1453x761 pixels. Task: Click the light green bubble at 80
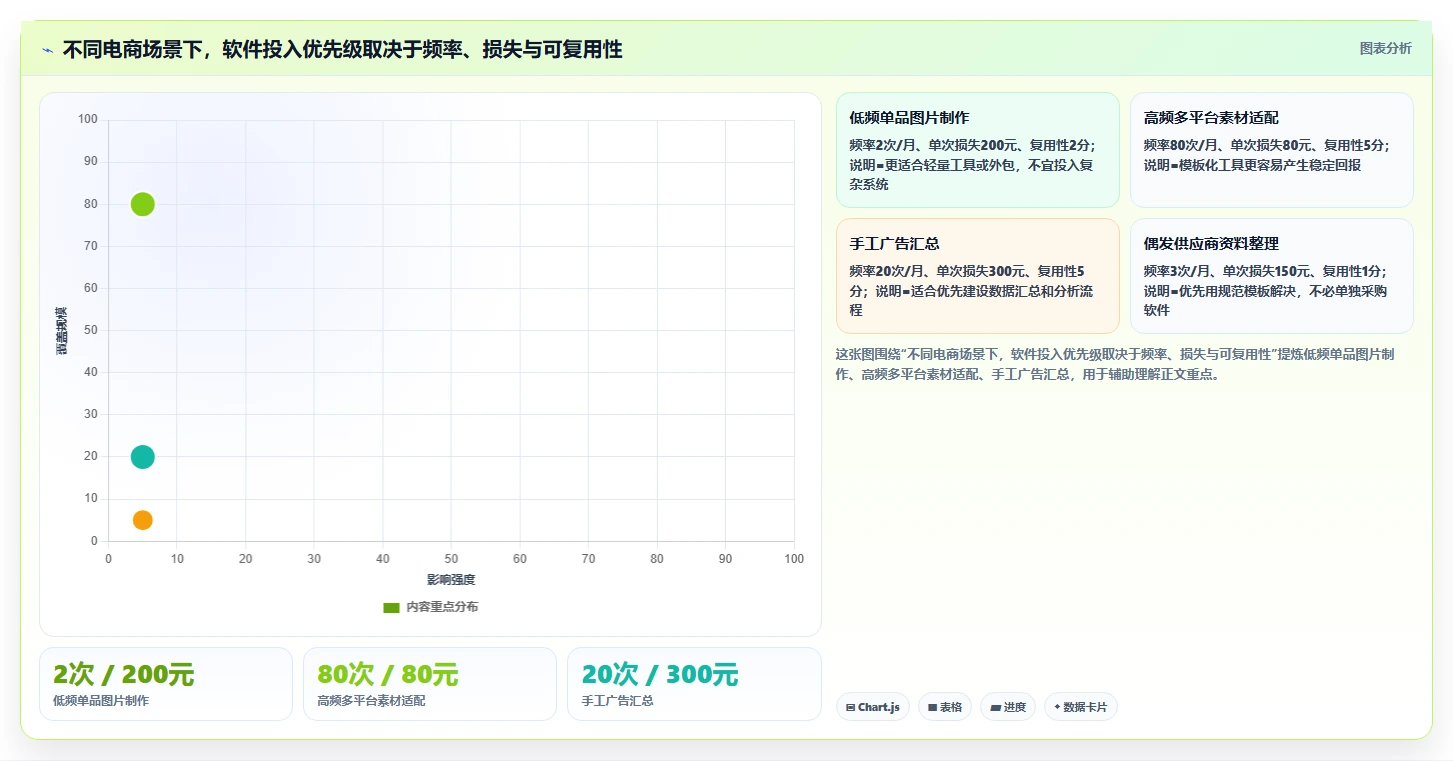tap(143, 204)
